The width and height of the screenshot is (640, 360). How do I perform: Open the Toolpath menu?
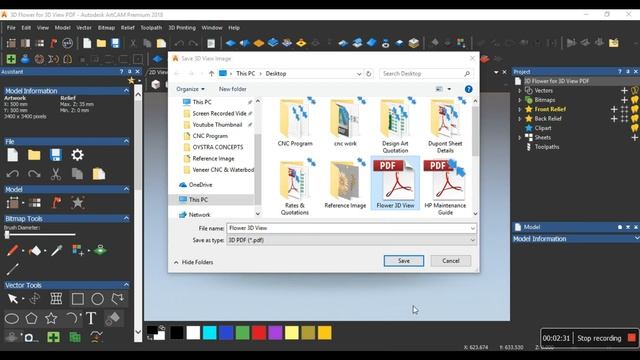pyautogui.click(x=151, y=28)
